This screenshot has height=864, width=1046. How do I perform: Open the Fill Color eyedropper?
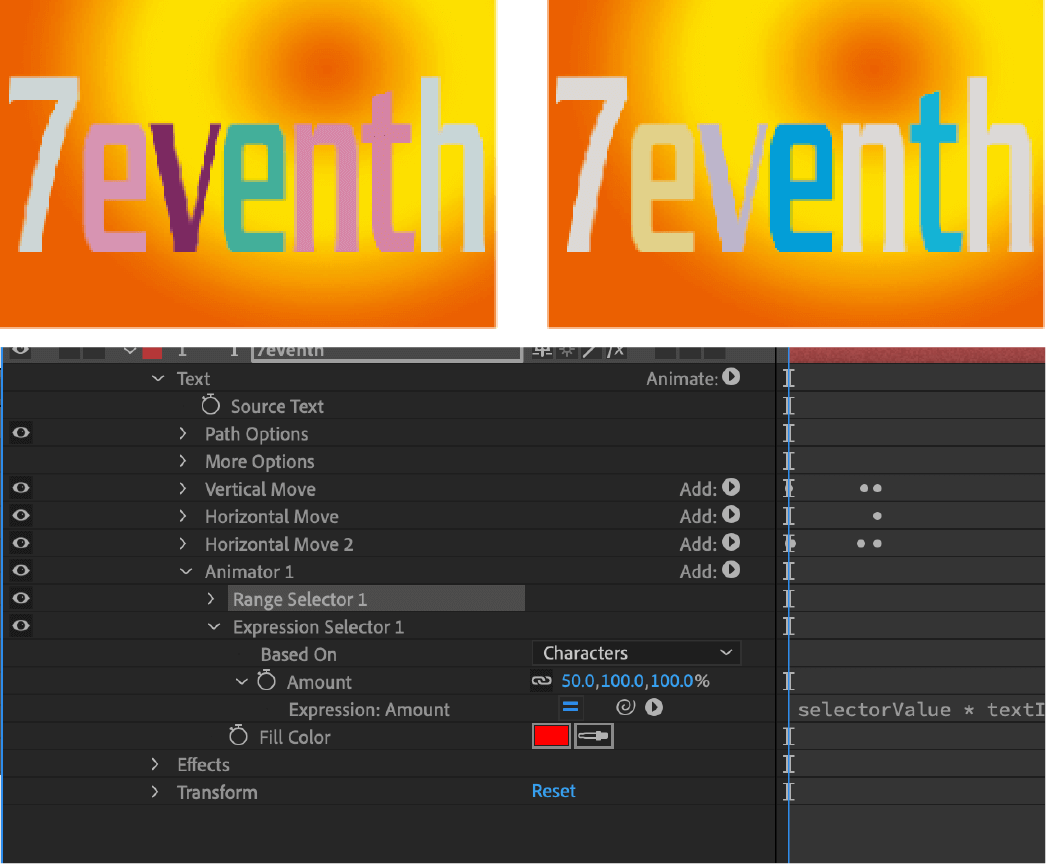(x=594, y=735)
